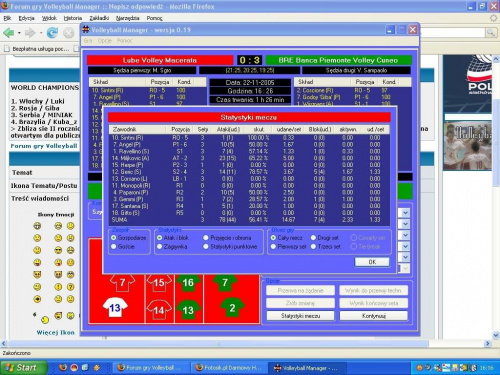
Task: Launch Firefox from the quick launch bar
Action: (x=63, y=367)
